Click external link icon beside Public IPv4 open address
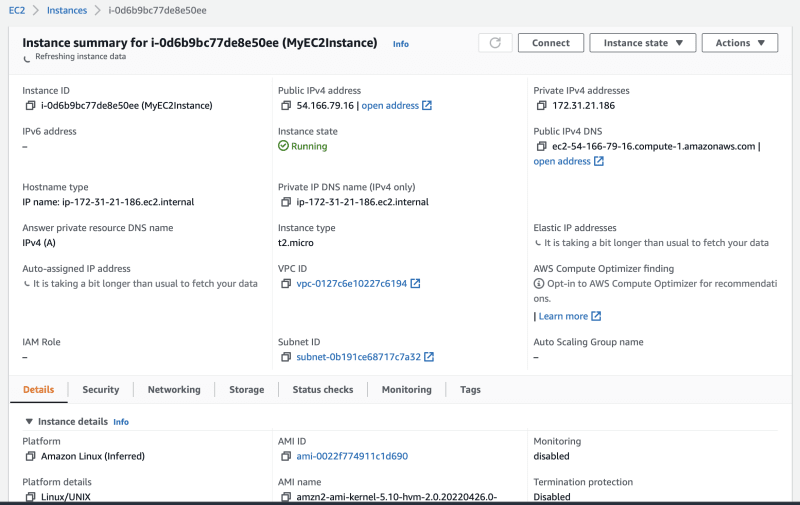 pyautogui.click(x=427, y=106)
